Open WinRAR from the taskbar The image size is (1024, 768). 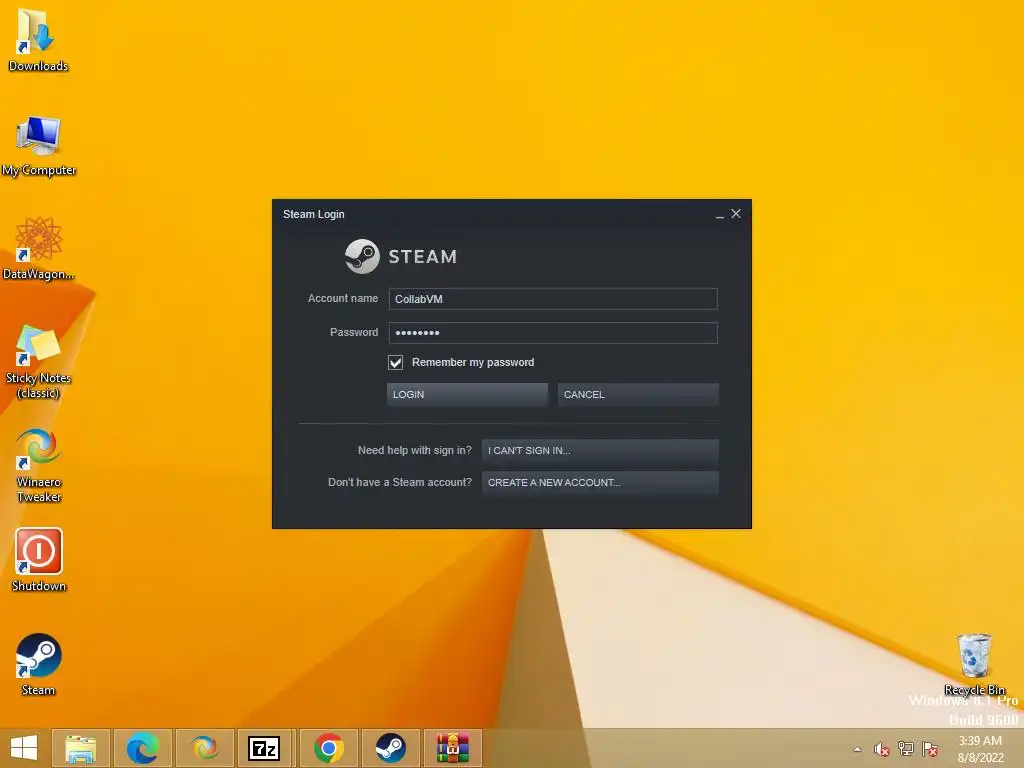pos(453,748)
